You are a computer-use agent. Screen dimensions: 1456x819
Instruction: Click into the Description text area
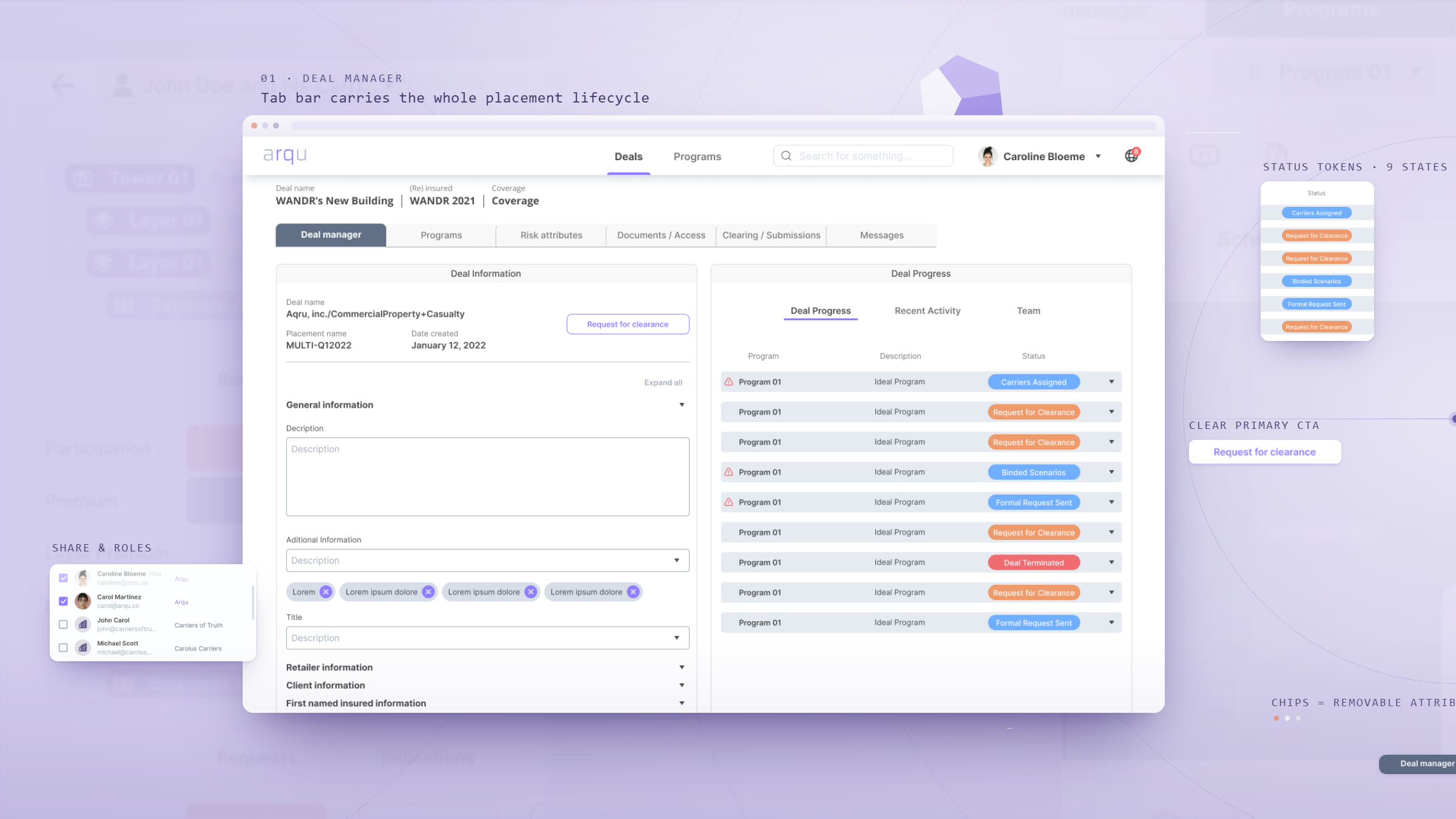tap(488, 477)
